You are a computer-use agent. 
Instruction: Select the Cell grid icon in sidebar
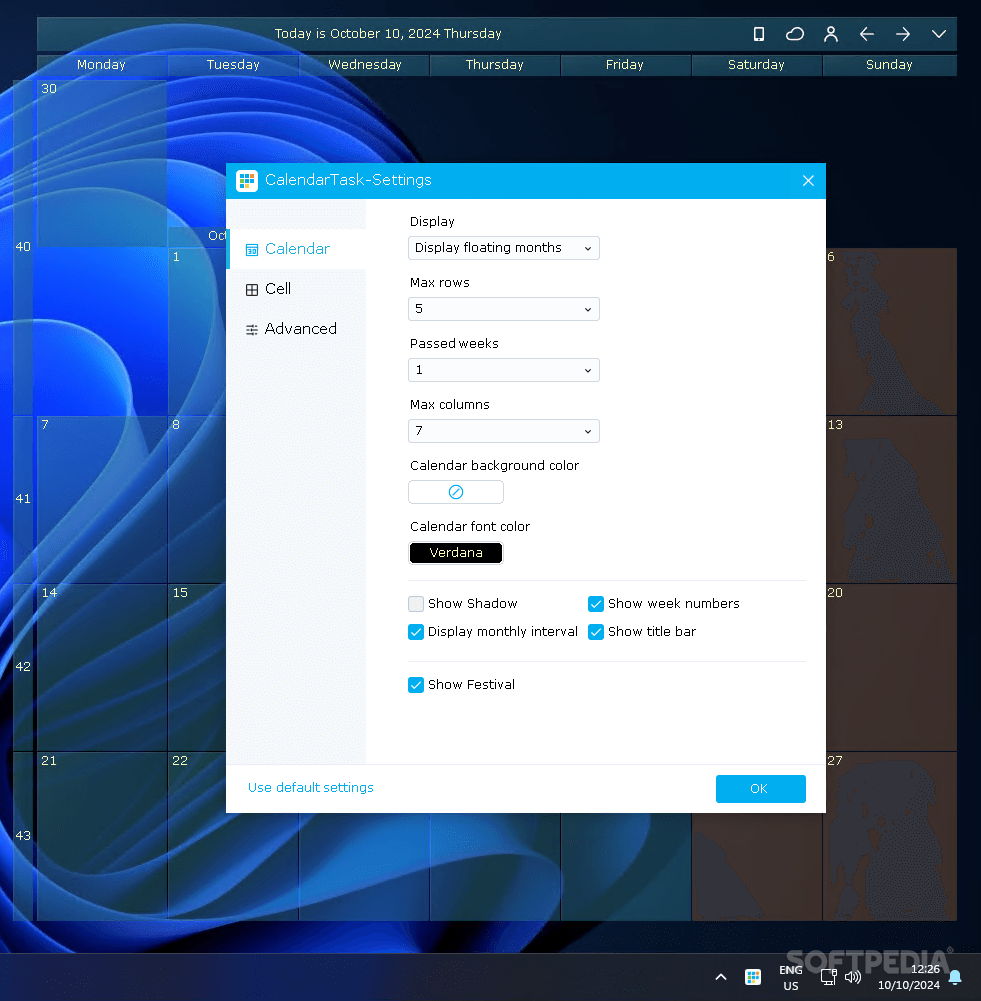(250, 288)
